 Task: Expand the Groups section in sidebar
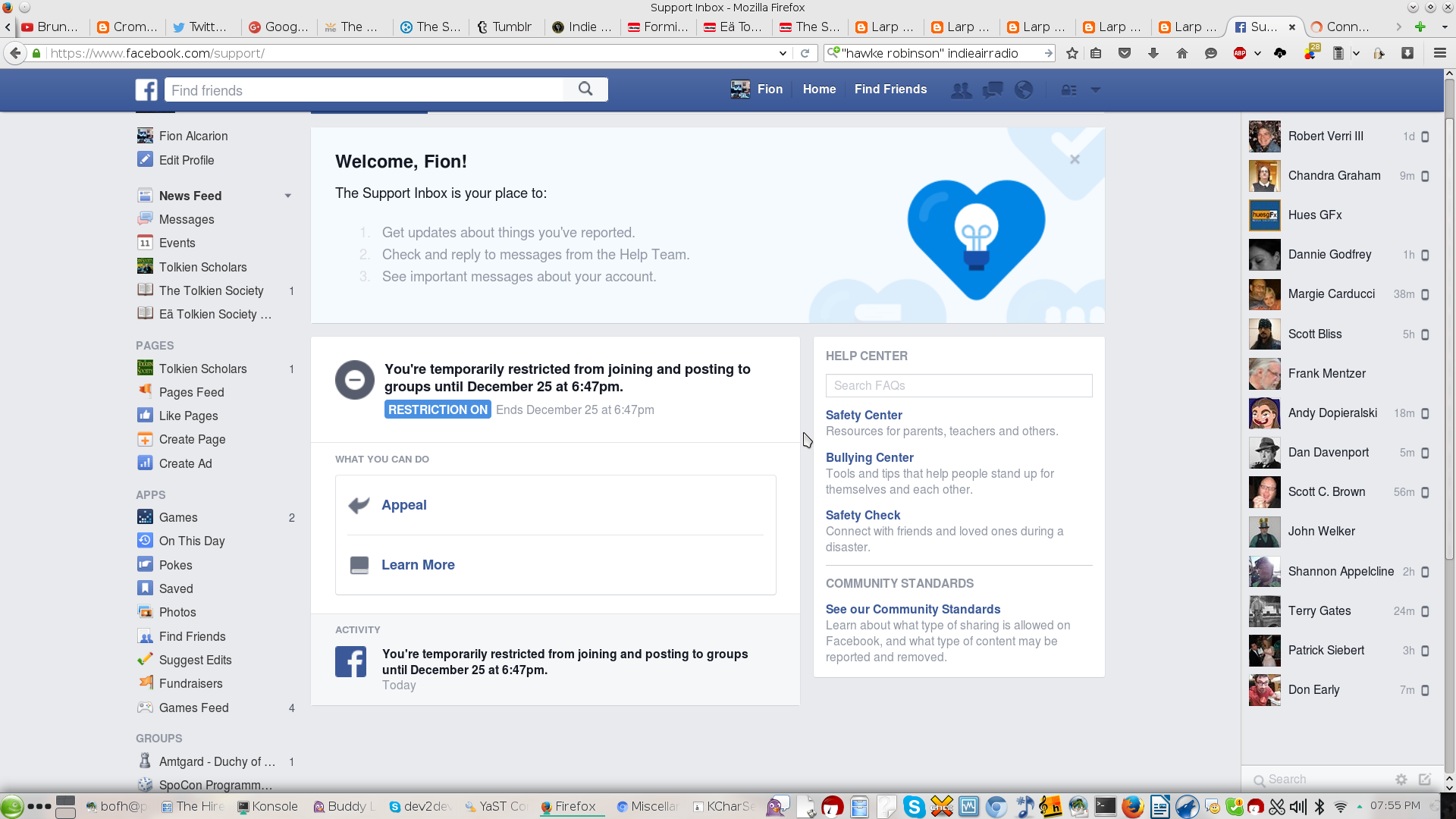click(x=159, y=738)
